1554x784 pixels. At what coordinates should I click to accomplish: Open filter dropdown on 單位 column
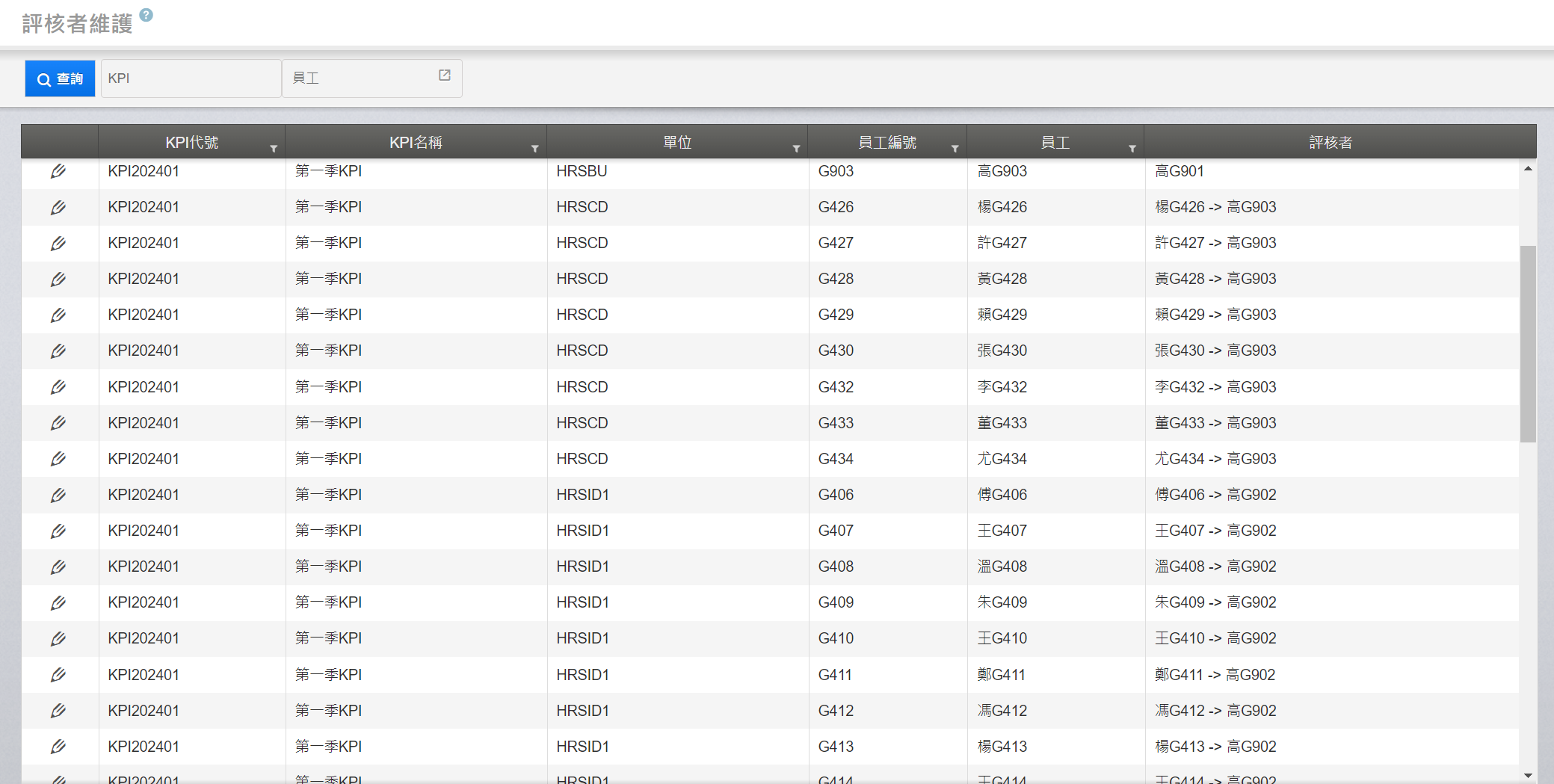click(x=796, y=149)
